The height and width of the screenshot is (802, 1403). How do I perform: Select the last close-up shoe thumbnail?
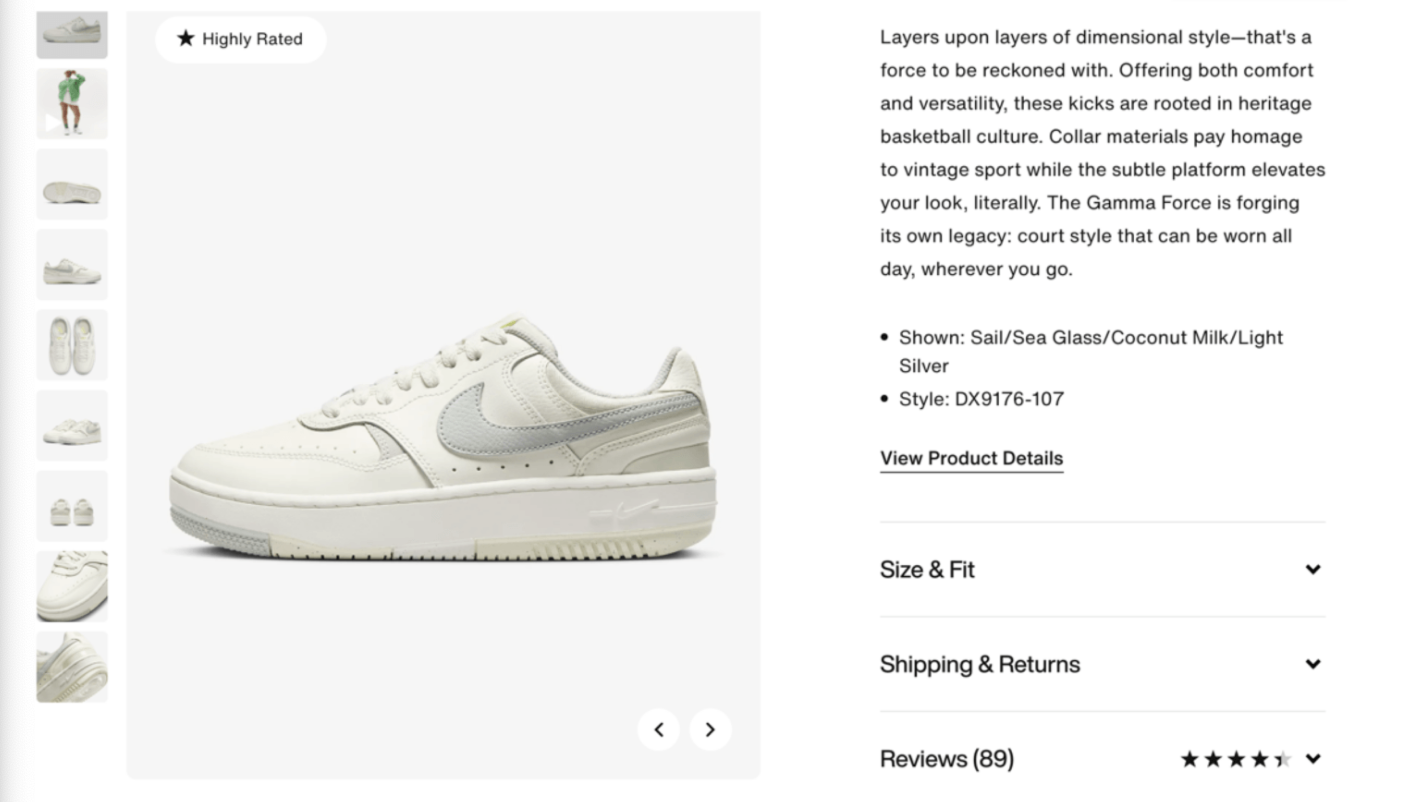(71, 667)
